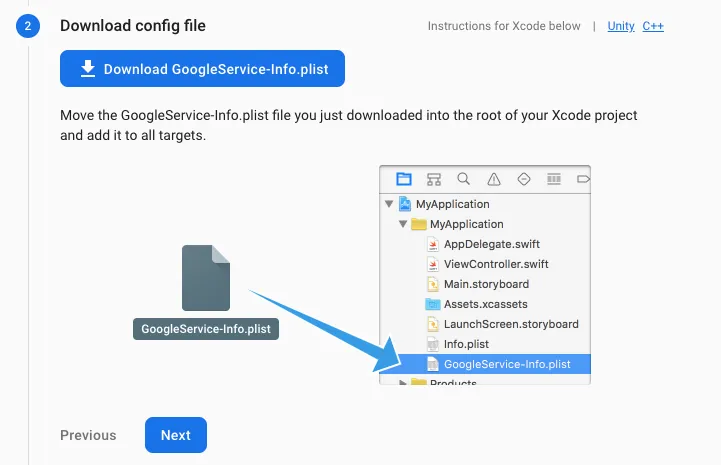
Task: Select the Project navigator folder icon
Action: (404, 179)
